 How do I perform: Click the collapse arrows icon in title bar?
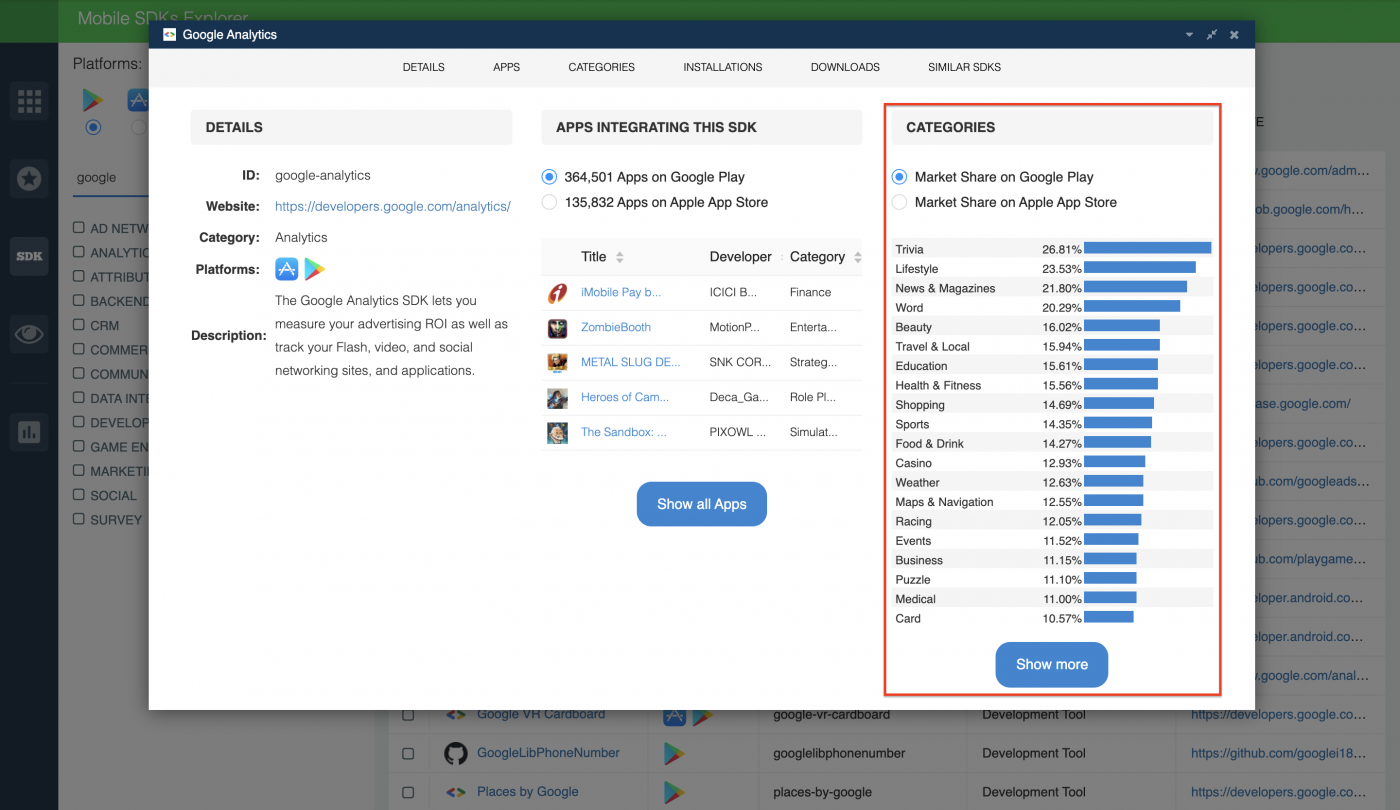click(1211, 34)
